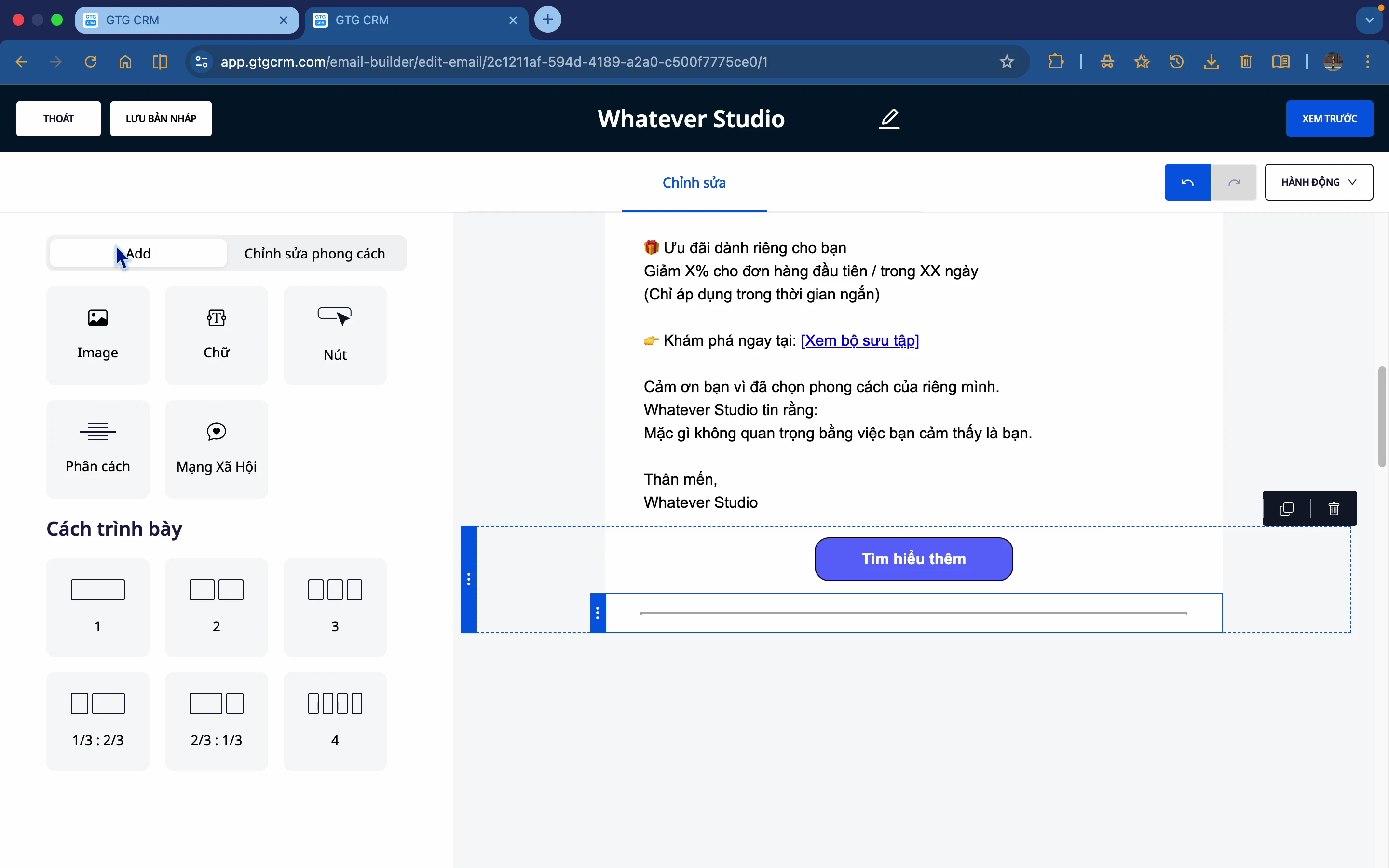
Task: Click the undo arrow button
Action: [1187, 182]
